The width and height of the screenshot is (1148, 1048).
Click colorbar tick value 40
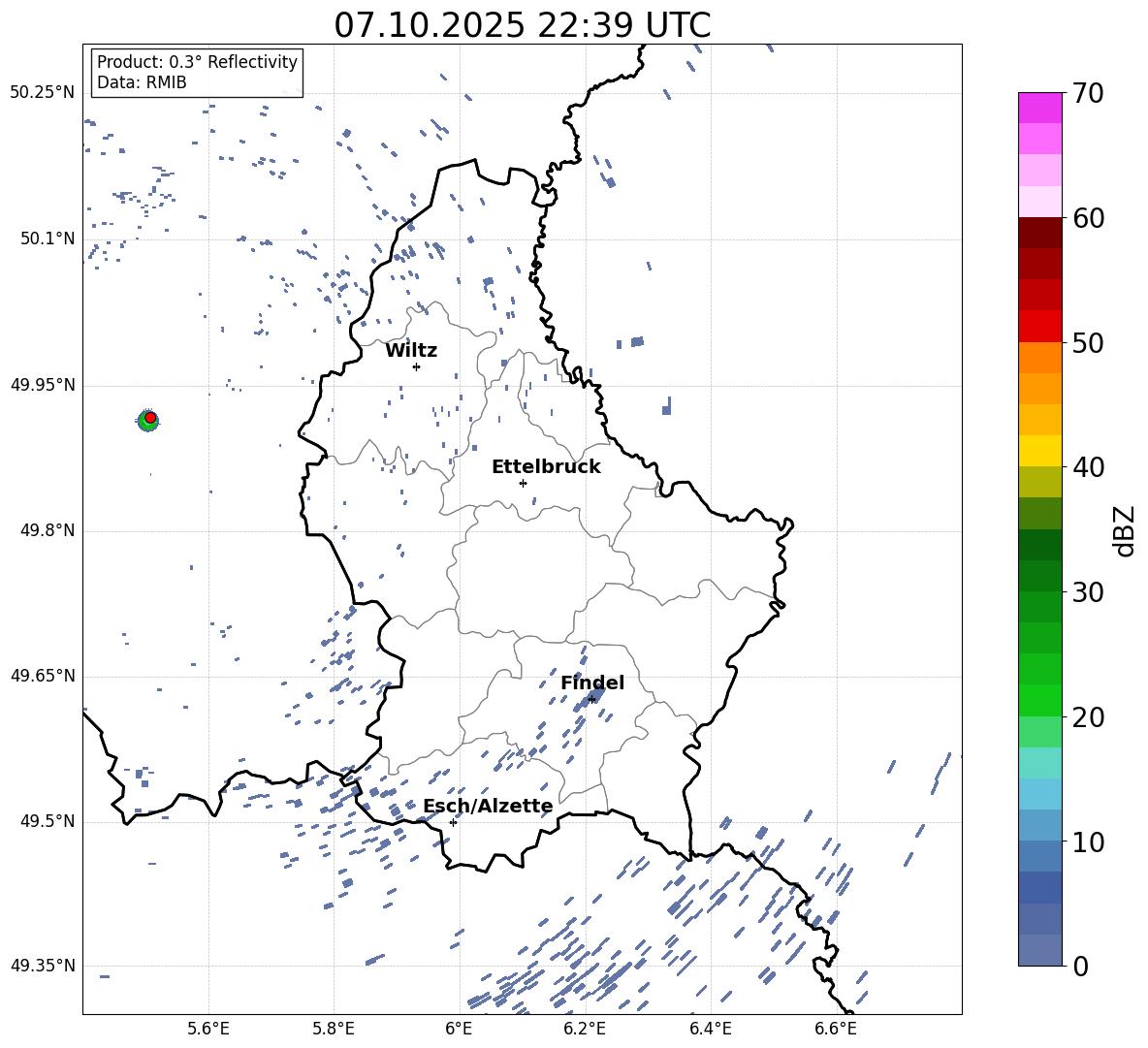pyautogui.click(x=1088, y=467)
